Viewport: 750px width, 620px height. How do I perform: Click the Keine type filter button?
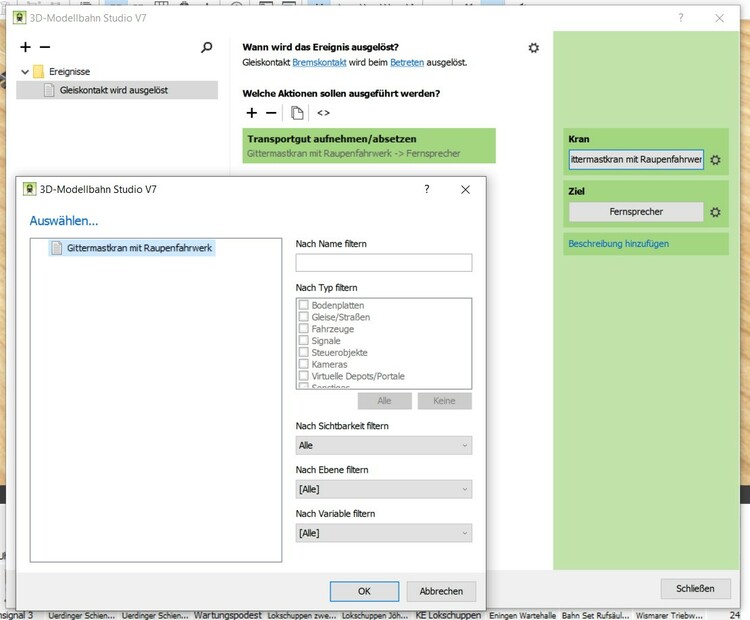pyautogui.click(x=444, y=401)
